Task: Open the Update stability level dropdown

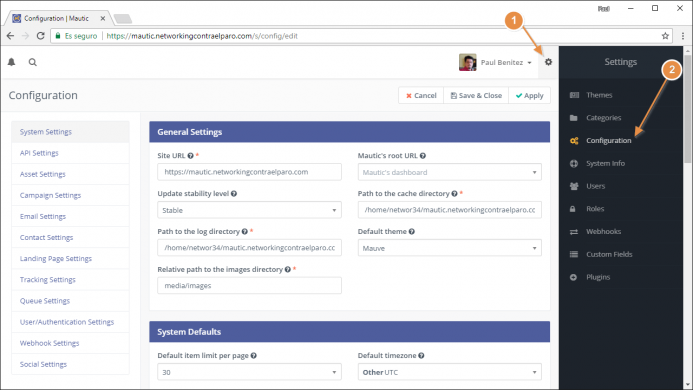Action: coord(249,210)
